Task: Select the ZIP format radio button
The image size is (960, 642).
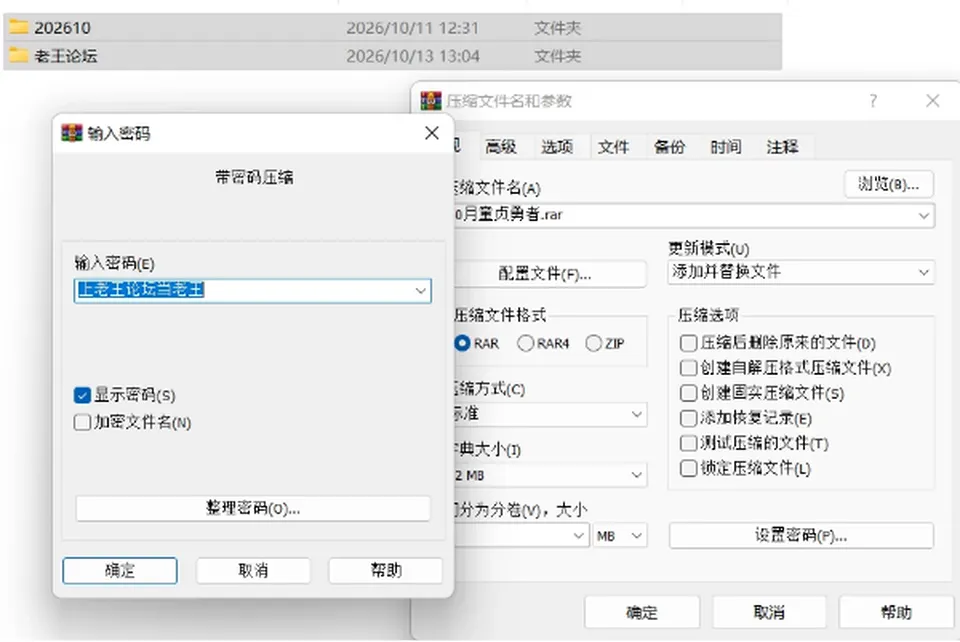Action: coord(593,343)
